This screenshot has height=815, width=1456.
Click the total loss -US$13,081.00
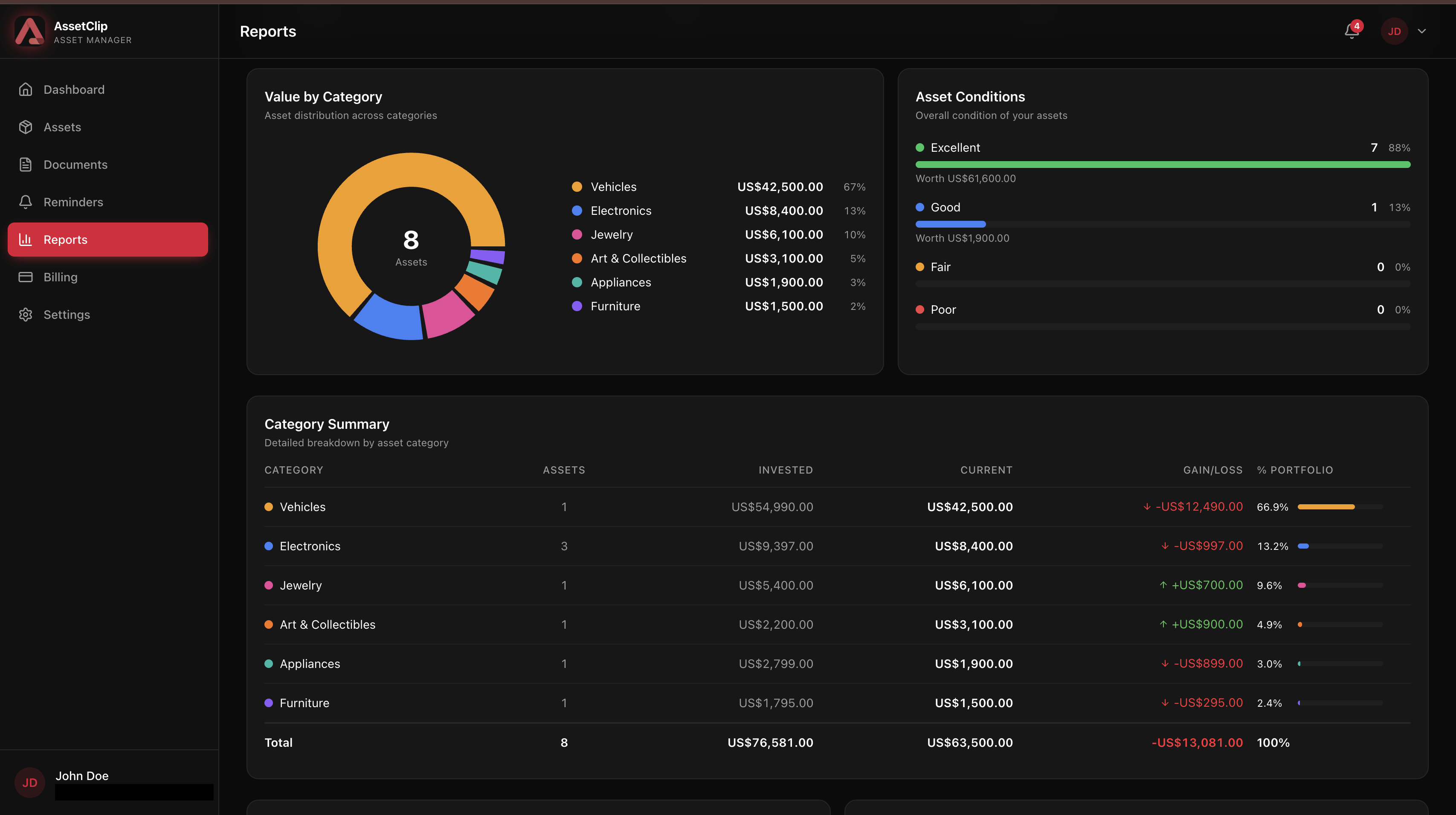(x=1197, y=743)
